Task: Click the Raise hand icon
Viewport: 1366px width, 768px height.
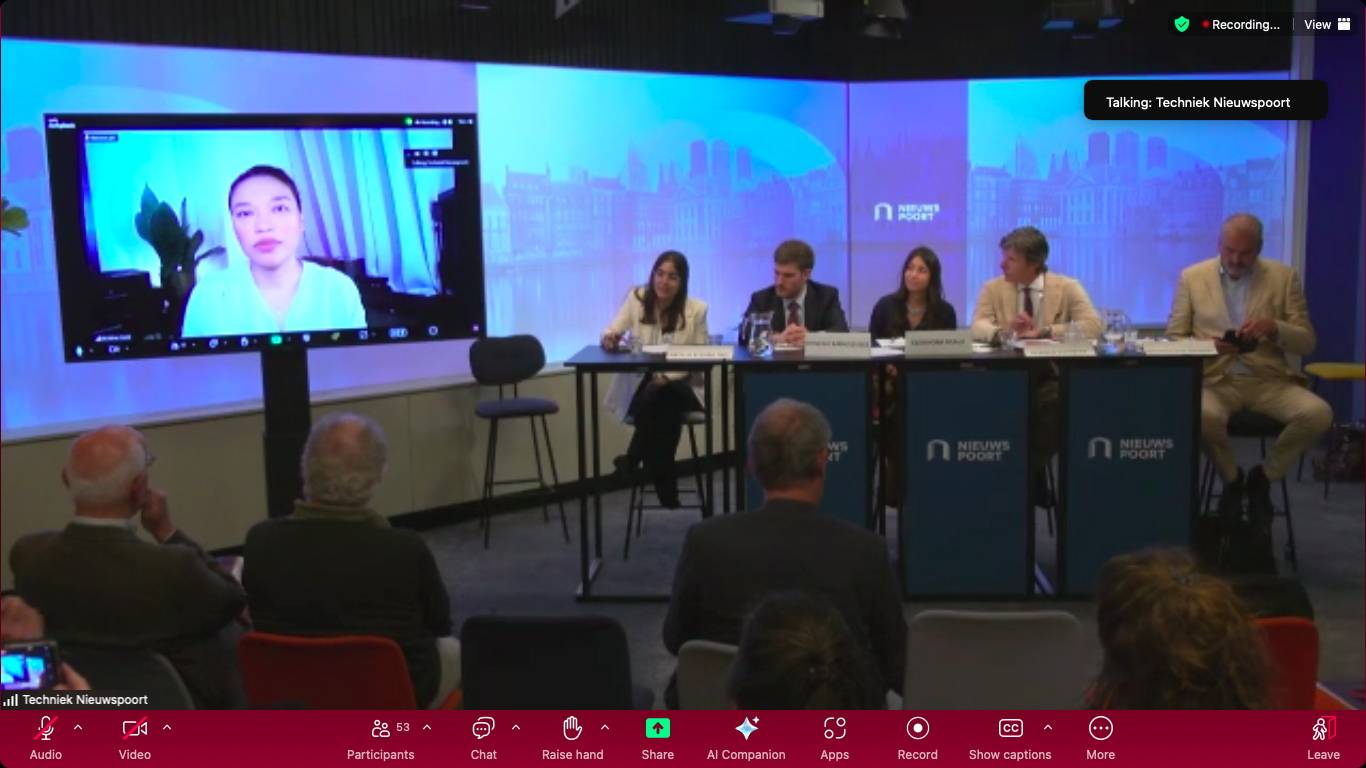Action: [572, 728]
